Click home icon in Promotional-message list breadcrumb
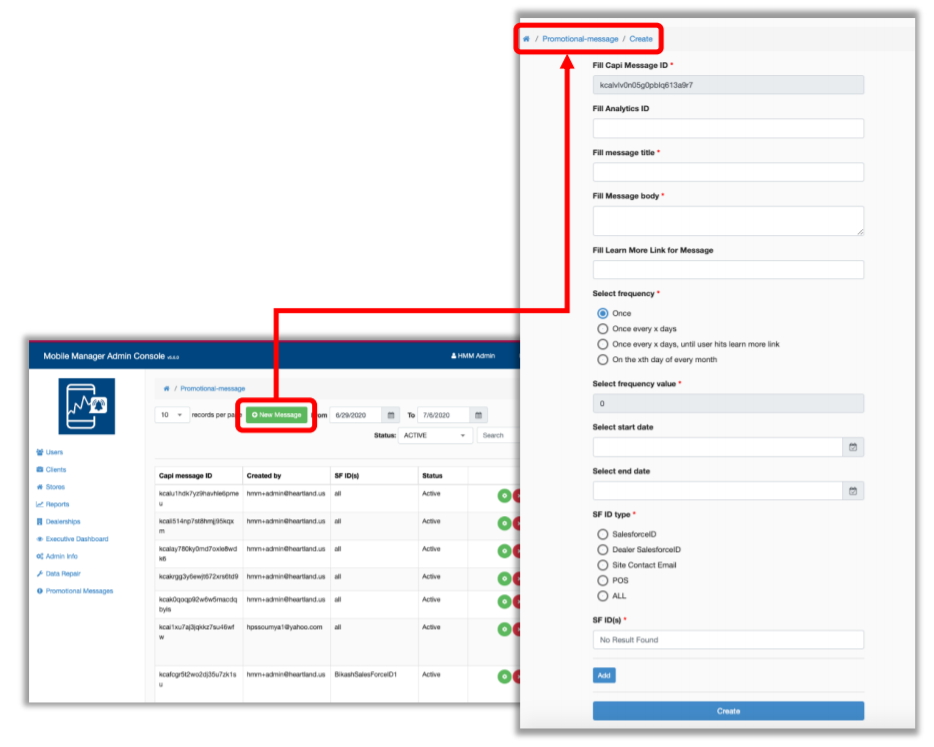The height and width of the screenshot is (747, 934). (x=166, y=388)
